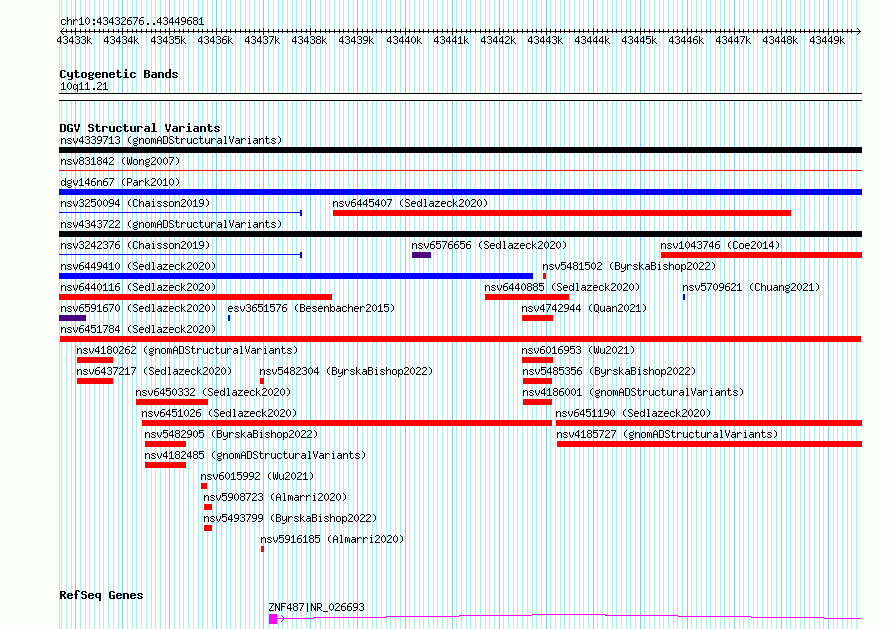The image size is (890, 629).
Task: Click the 43449k ruler position
Action: (827, 40)
